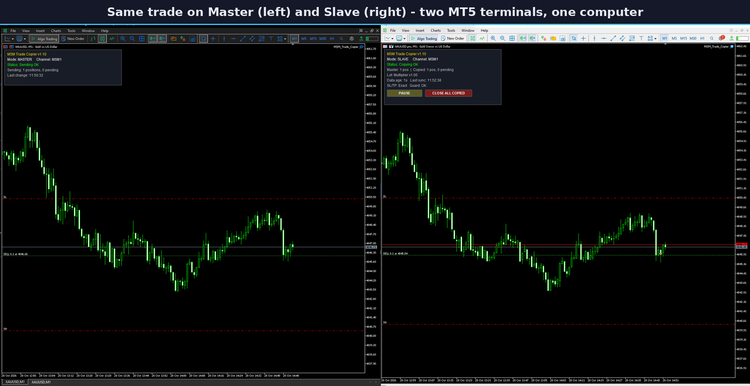Select crosshair tool in Master toolbar
Viewport: 750px width, 386px height.
[x=213, y=39]
